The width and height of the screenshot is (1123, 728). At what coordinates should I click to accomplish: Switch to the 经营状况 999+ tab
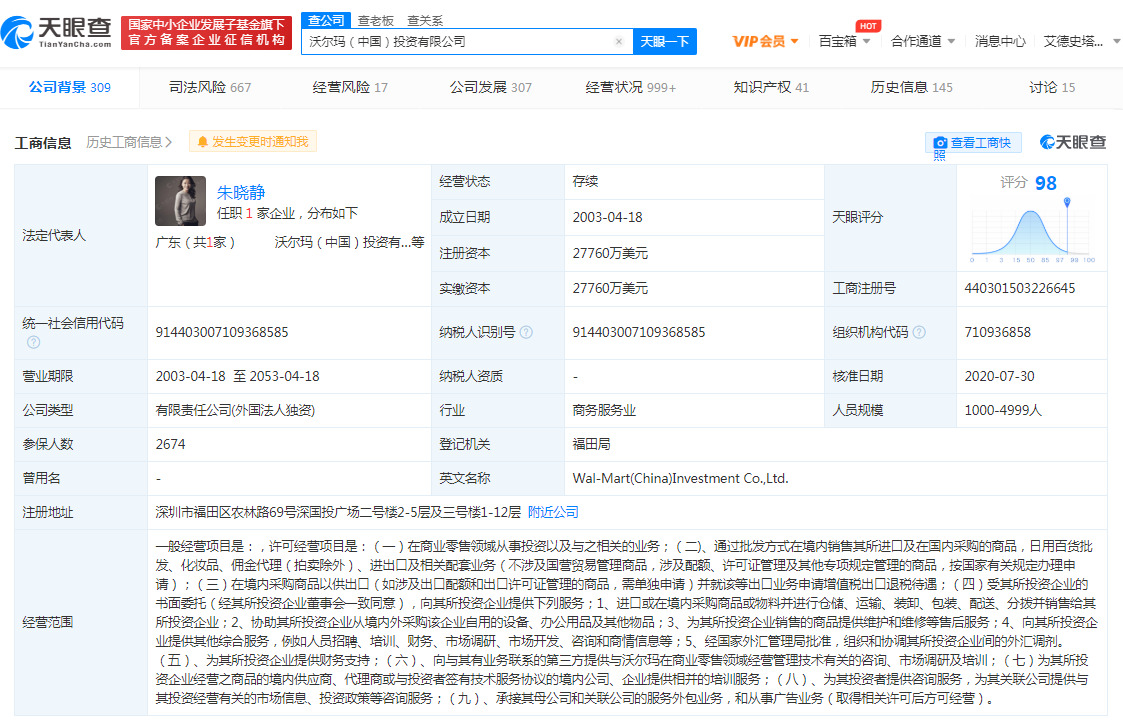(630, 87)
